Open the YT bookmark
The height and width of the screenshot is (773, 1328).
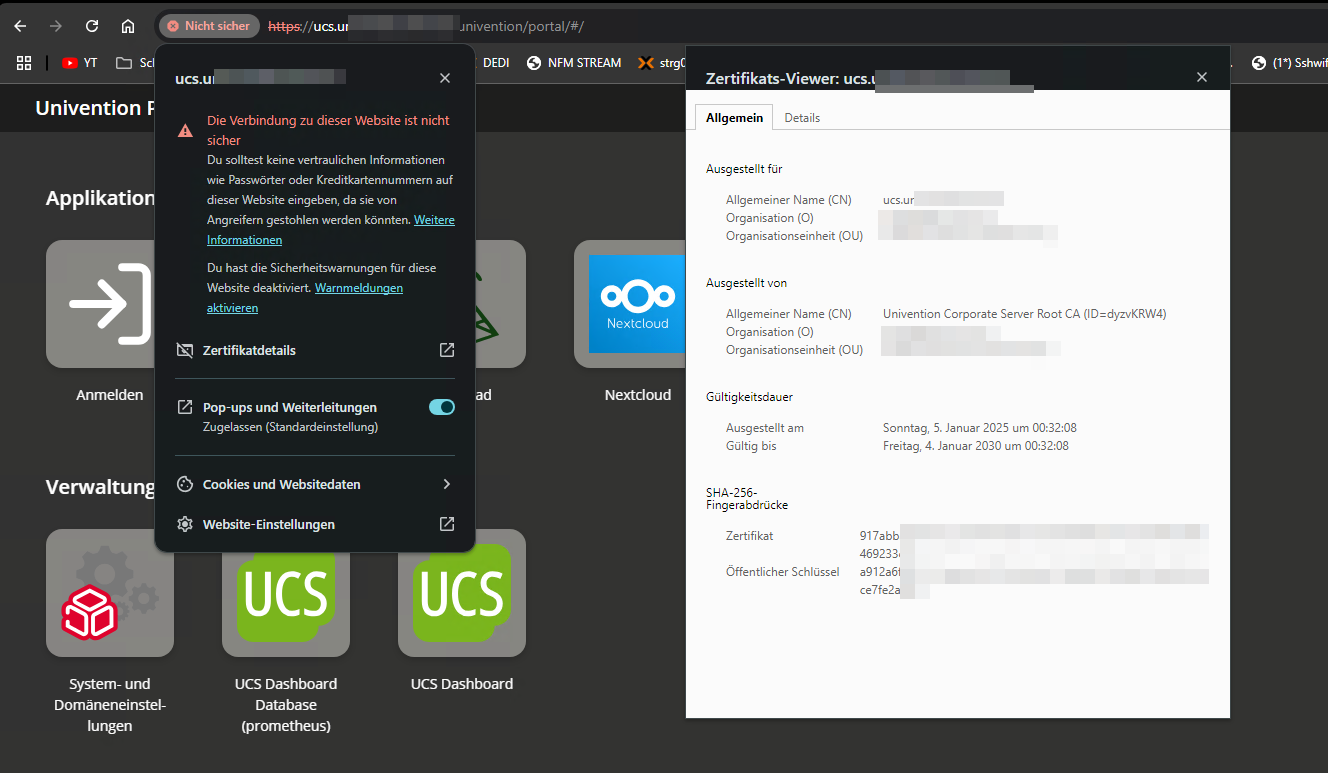click(80, 62)
